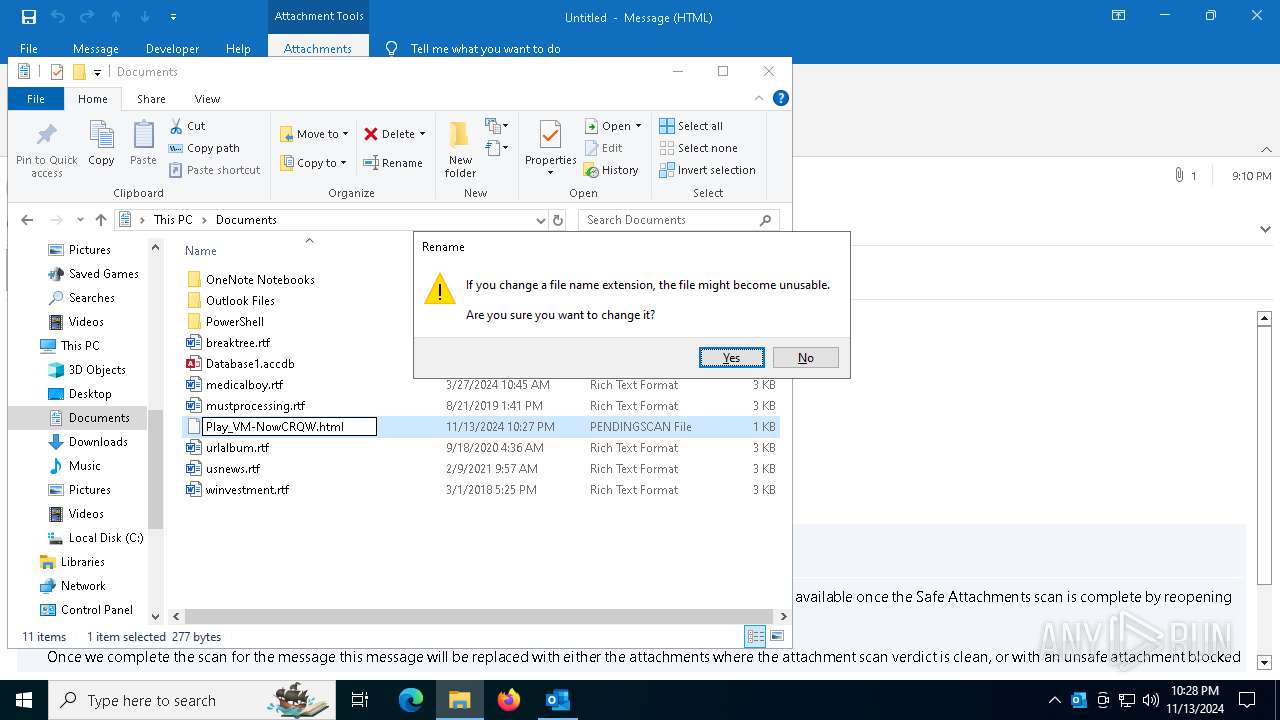
Task: Select Searches in navigation pane
Action: point(82,298)
